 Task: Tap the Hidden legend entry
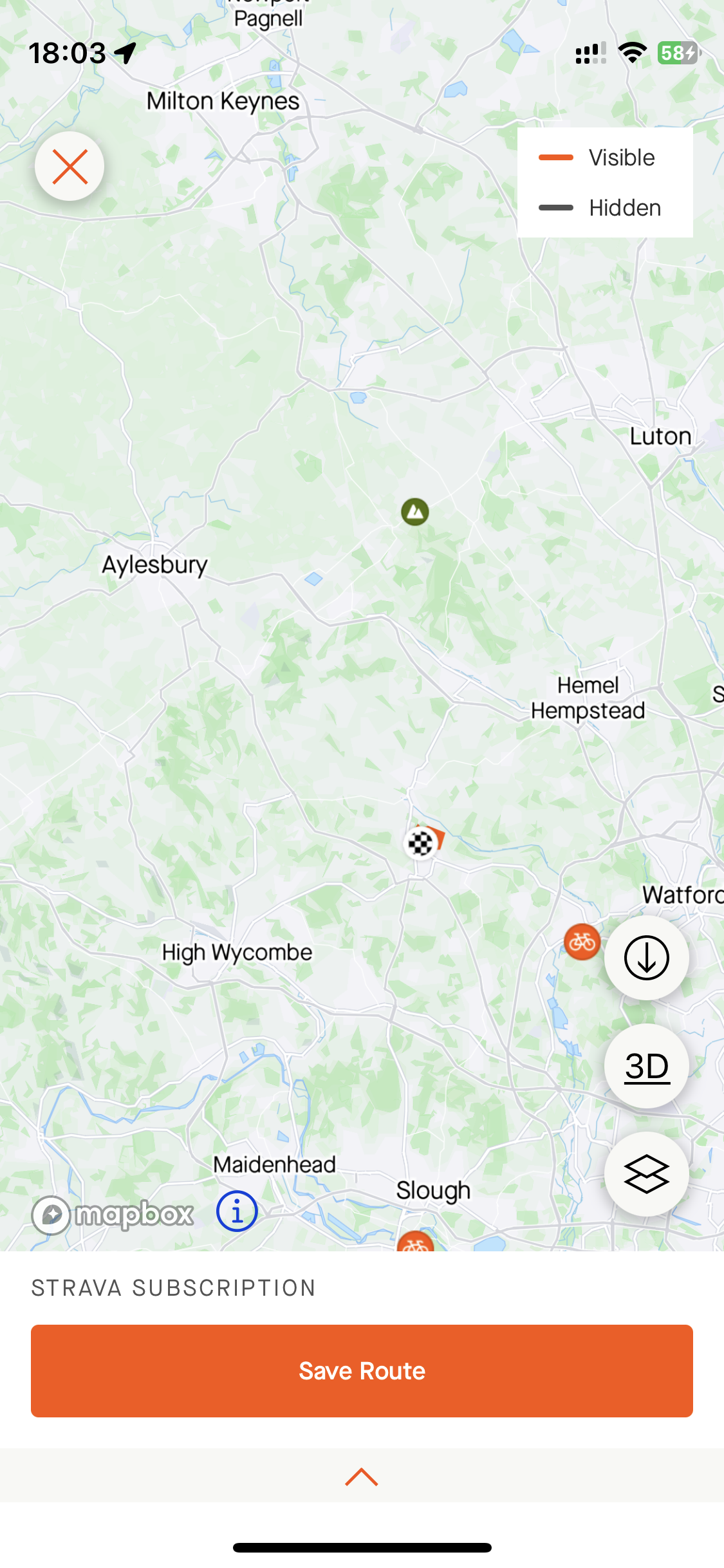pos(600,208)
